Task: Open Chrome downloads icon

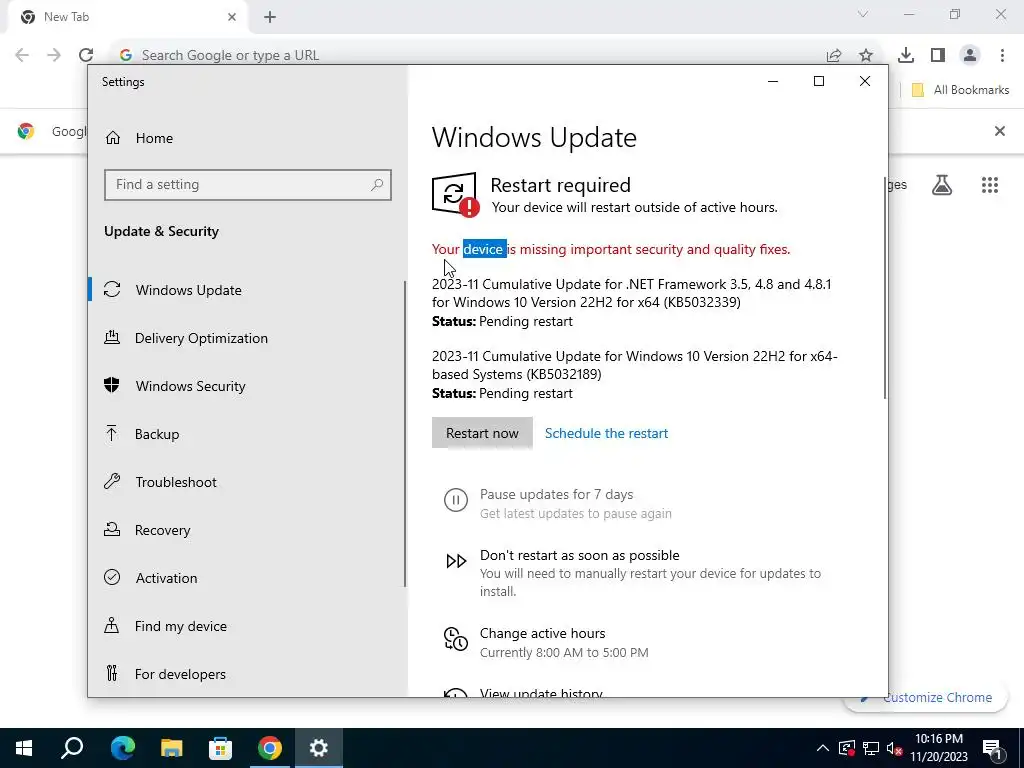Action: coord(906,56)
